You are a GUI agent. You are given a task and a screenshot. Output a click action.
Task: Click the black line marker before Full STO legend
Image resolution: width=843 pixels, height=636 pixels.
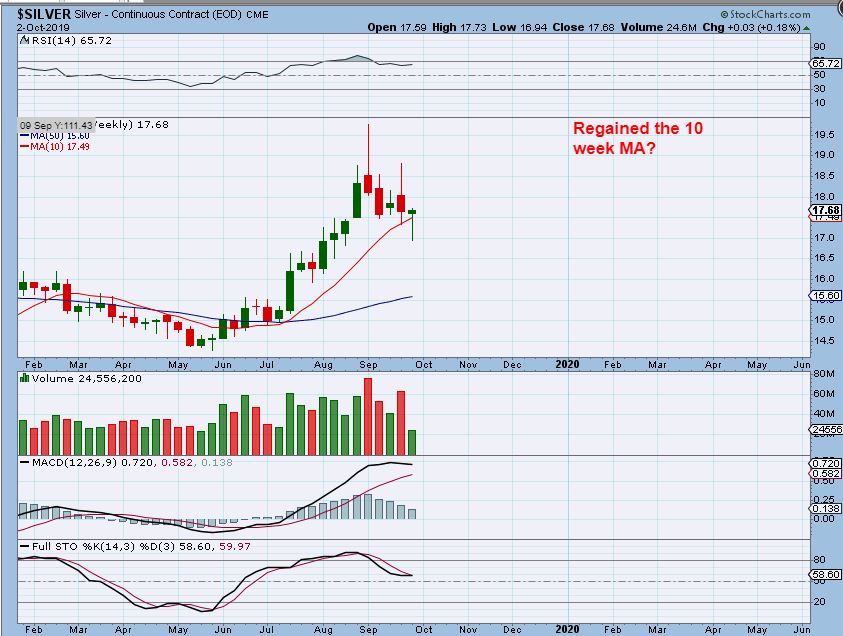(24, 546)
